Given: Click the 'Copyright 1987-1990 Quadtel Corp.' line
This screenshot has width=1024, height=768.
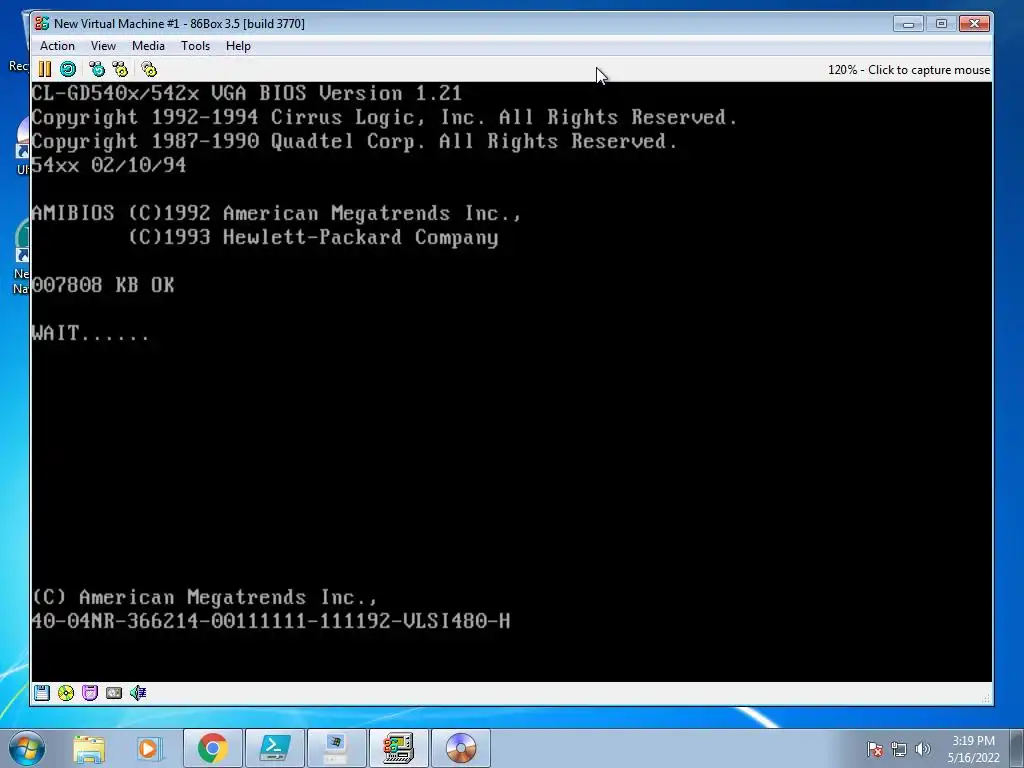Looking at the screenshot, I should tap(355, 141).
